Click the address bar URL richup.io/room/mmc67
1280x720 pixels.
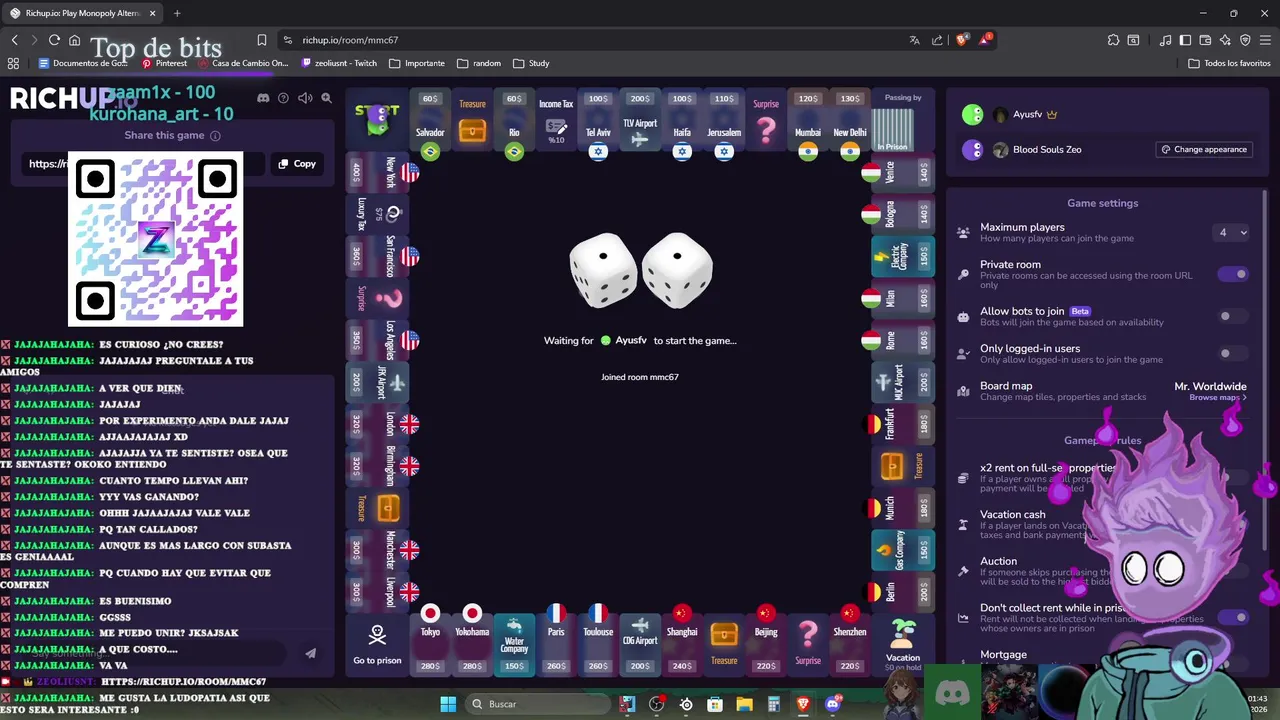point(350,40)
